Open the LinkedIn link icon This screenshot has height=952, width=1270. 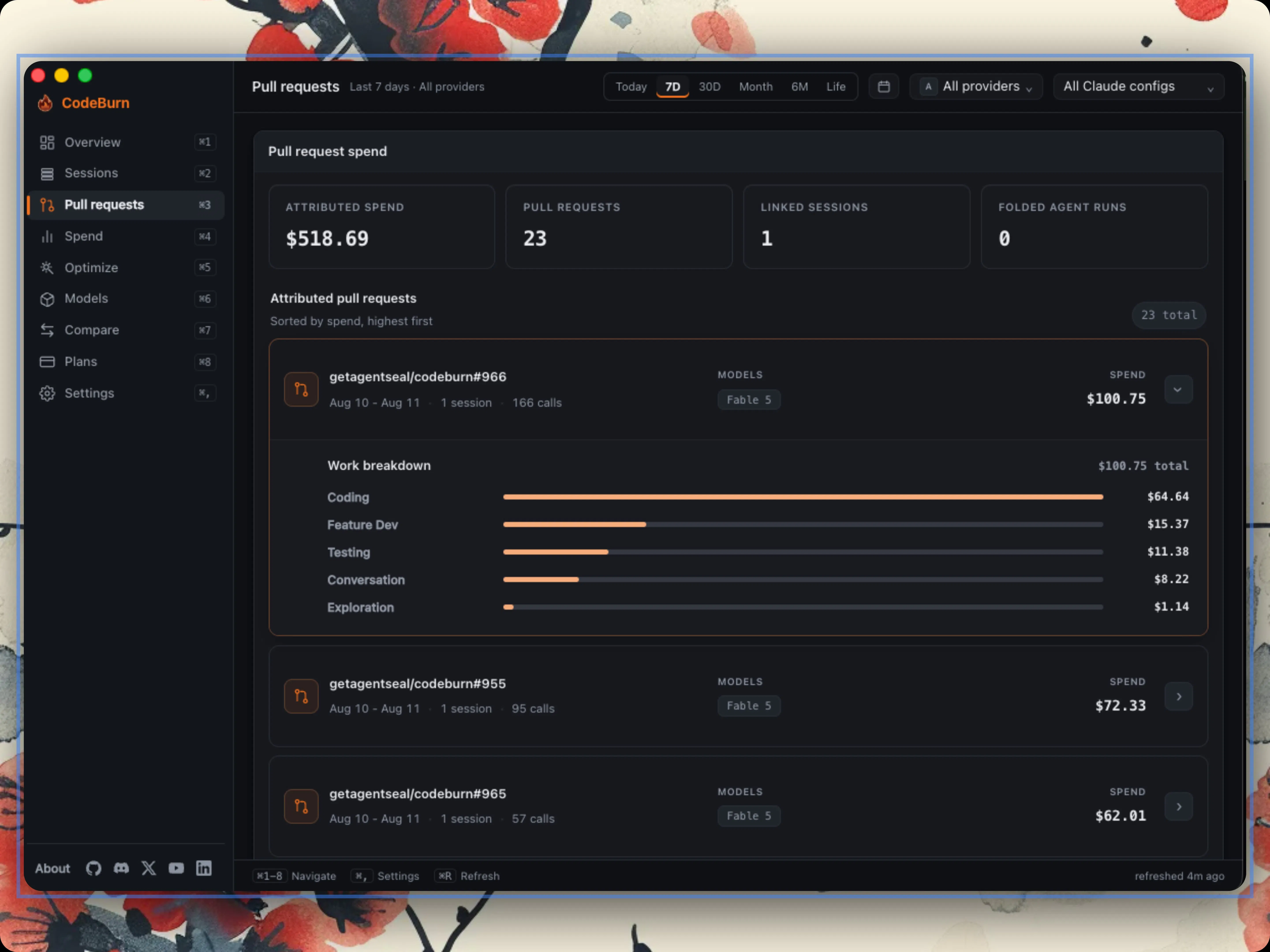coord(204,868)
